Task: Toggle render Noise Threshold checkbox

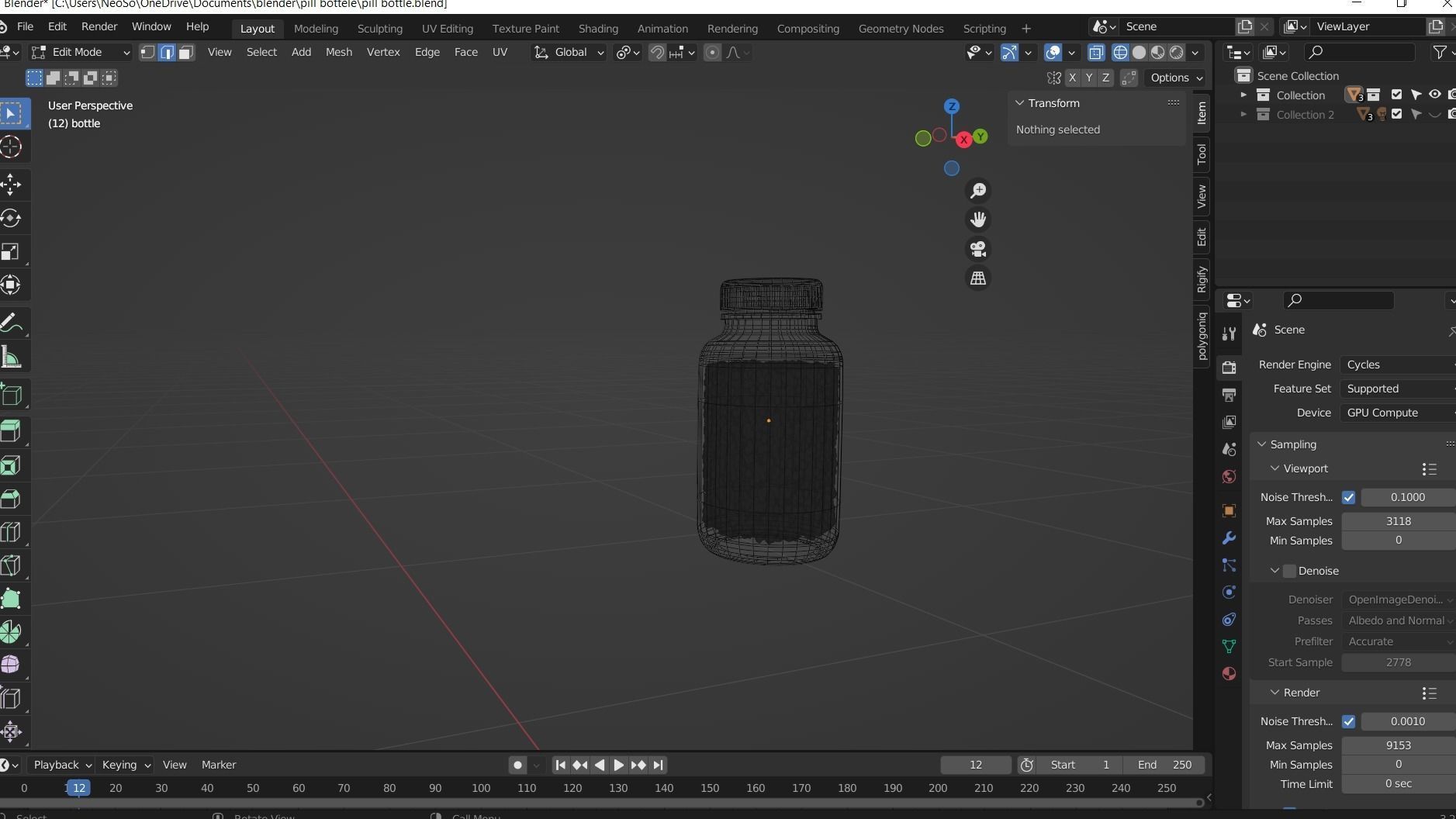Action: pos(1348,721)
